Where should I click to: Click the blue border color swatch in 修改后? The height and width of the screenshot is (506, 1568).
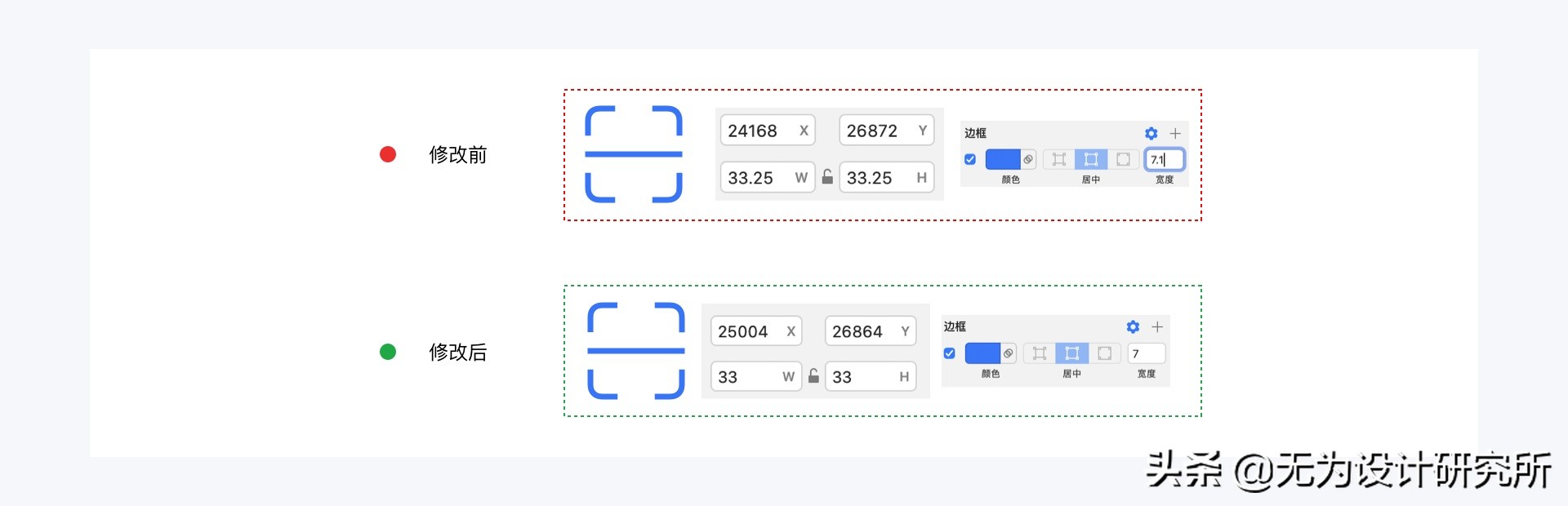(982, 353)
